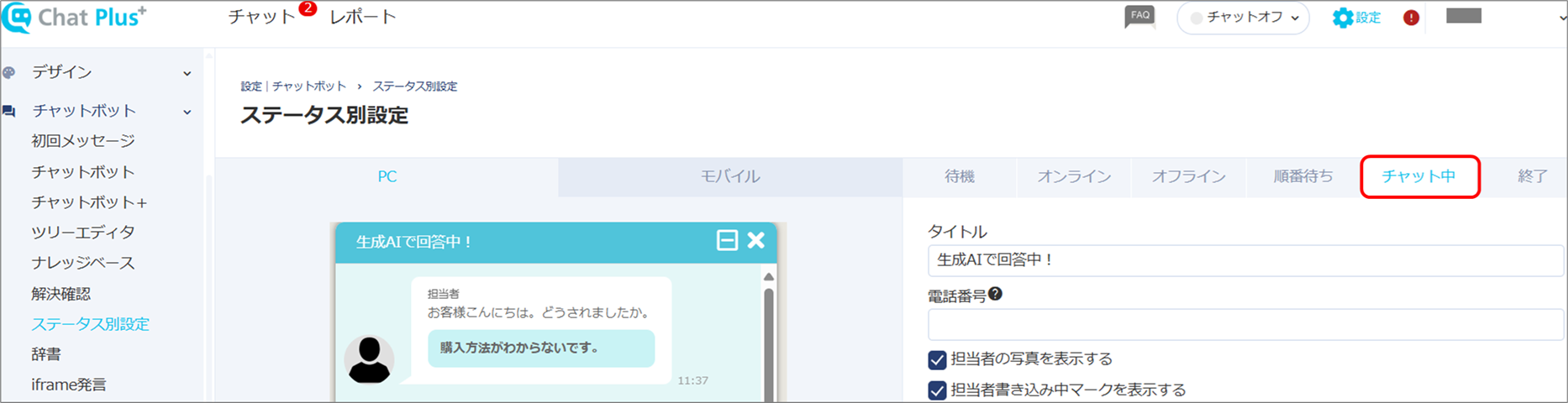The width and height of the screenshot is (1568, 403).
Task: Open チャットボット+ in the sidebar
Action: pos(89,202)
